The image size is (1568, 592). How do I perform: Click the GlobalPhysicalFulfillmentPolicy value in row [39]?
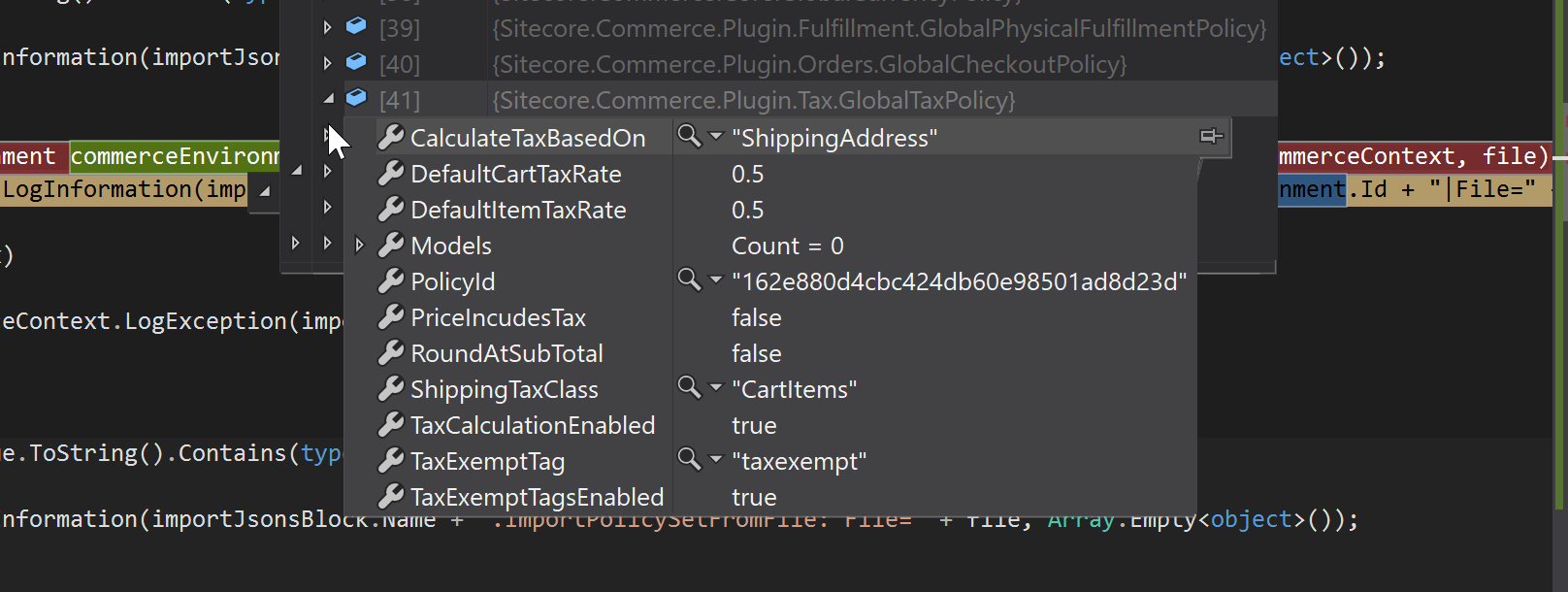879,28
